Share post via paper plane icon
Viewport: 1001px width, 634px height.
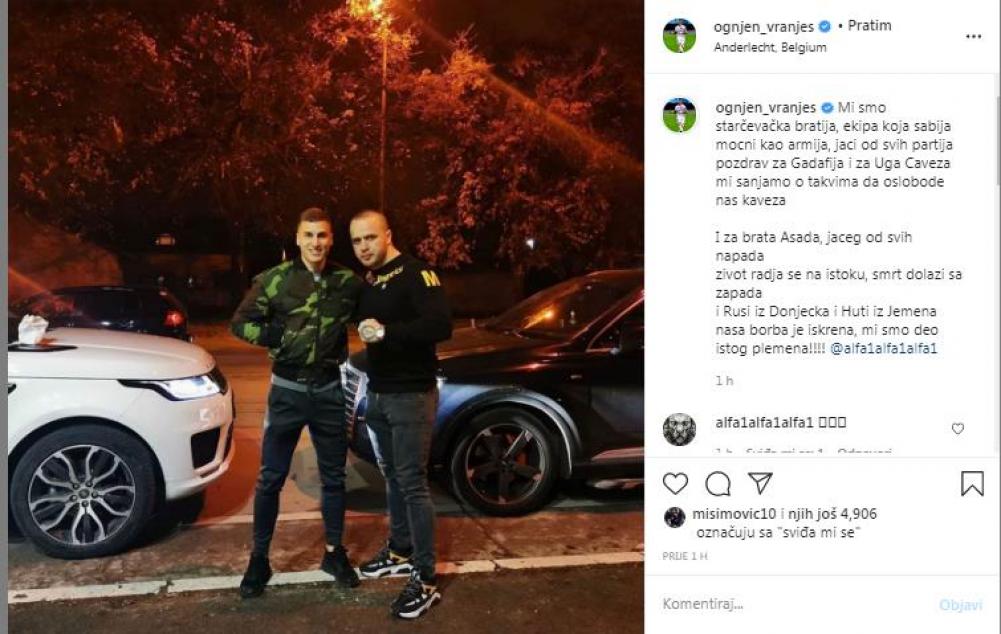pos(760,483)
